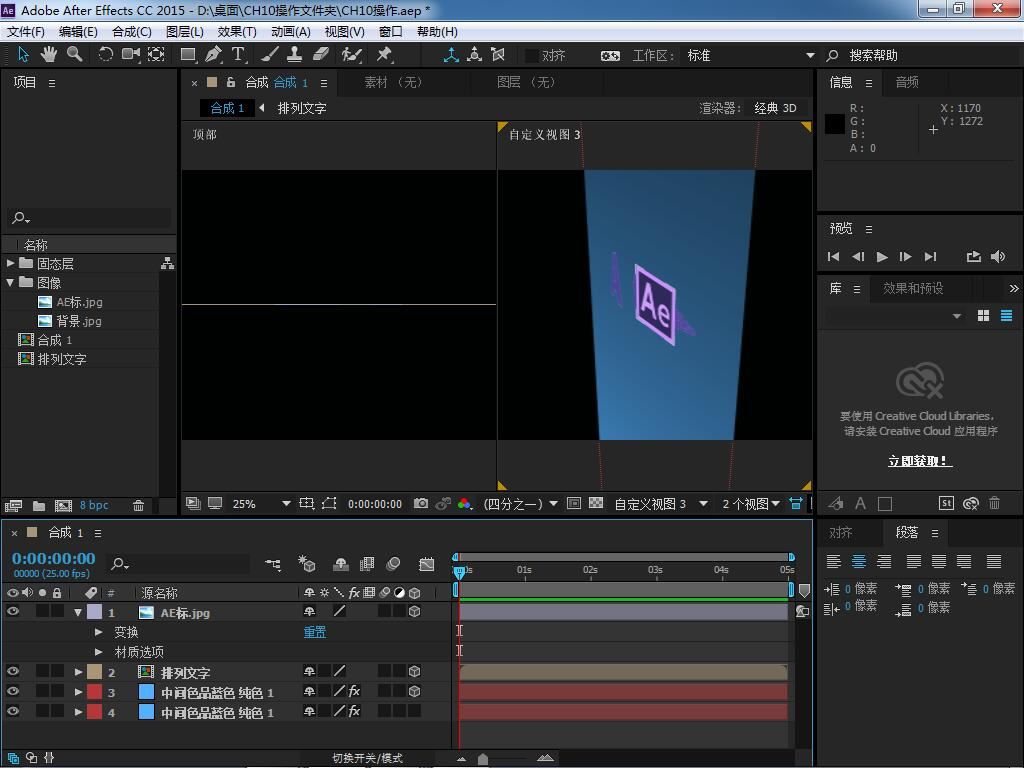
Task: Toggle the composition lock icon in viewer tab
Action: pyautogui.click(x=231, y=82)
